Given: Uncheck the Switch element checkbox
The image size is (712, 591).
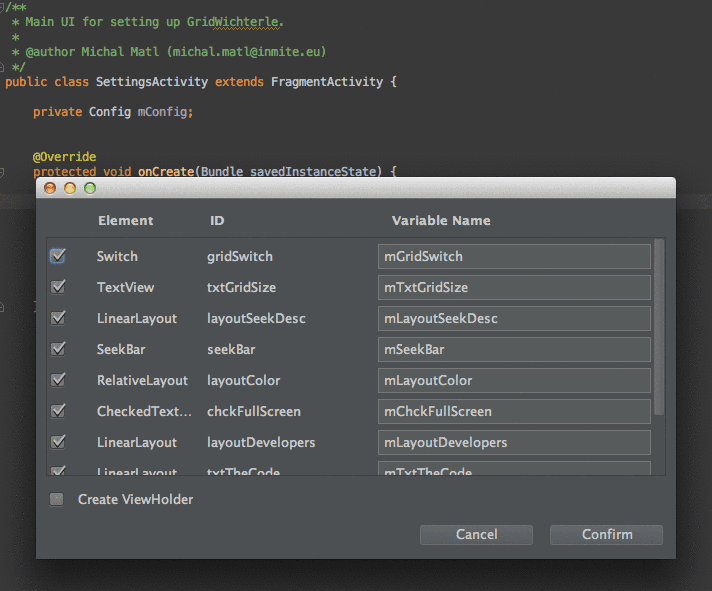Looking at the screenshot, I should [58, 256].
